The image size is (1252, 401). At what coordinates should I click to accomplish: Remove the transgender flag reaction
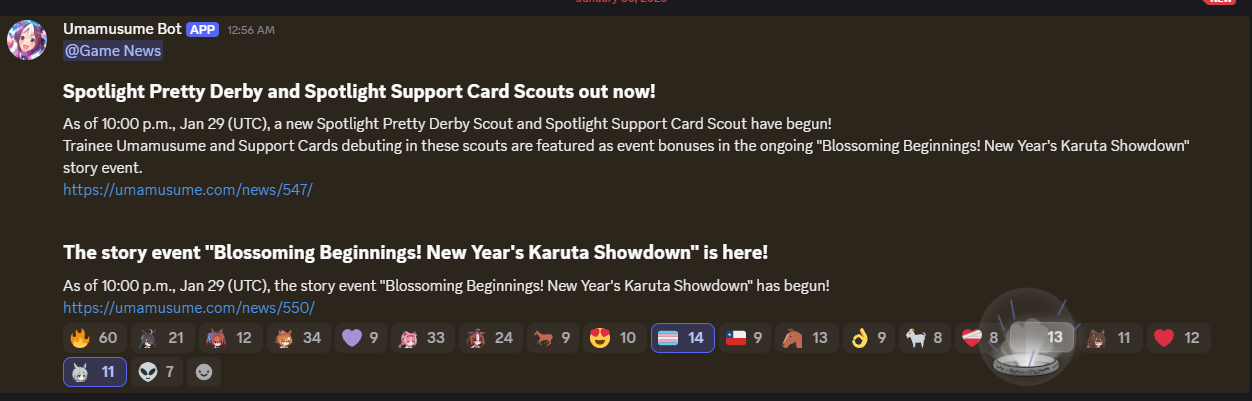682,338
